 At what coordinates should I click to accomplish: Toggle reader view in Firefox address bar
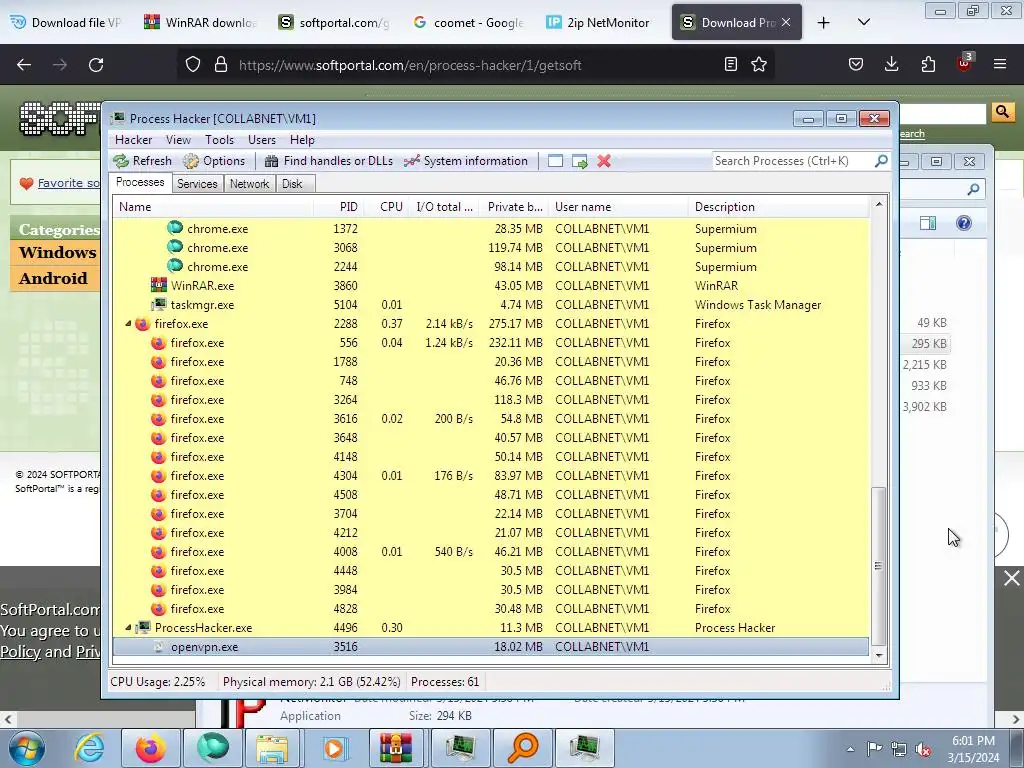(731, 65)
